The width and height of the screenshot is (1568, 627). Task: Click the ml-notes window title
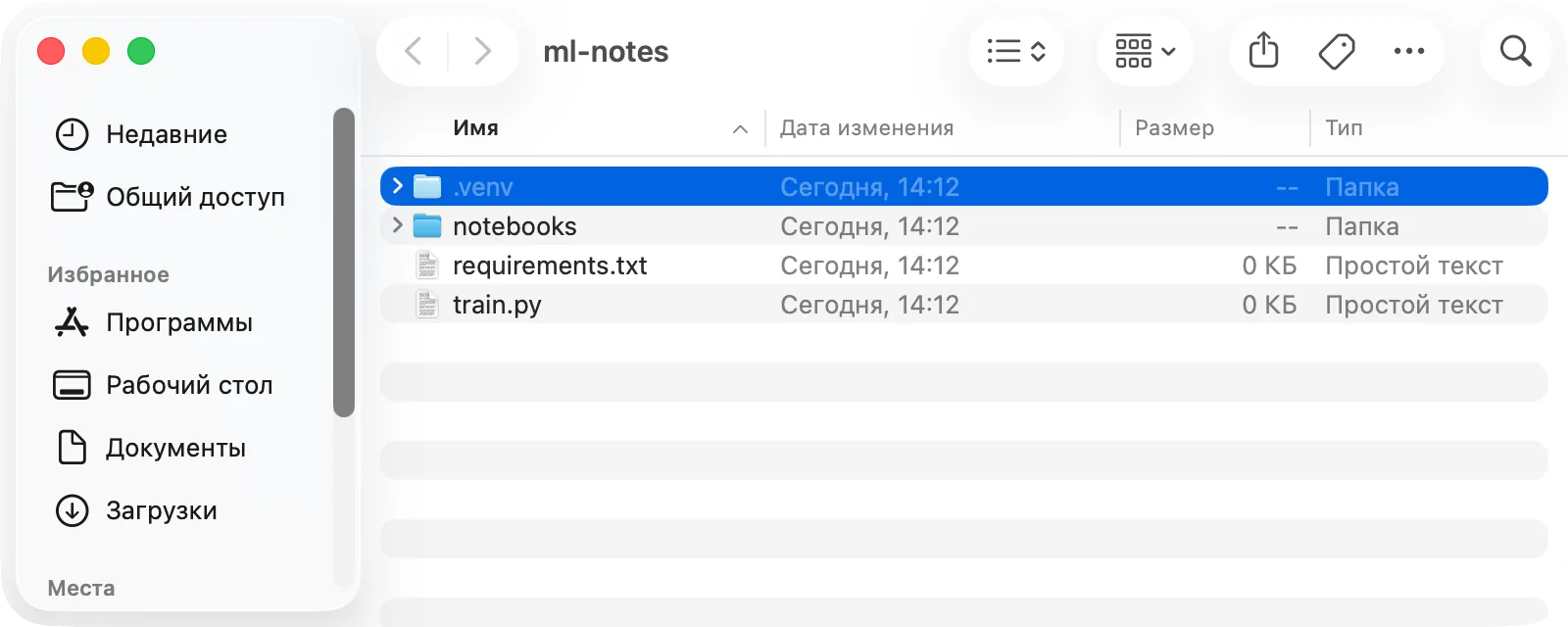[x=606, y=51]
